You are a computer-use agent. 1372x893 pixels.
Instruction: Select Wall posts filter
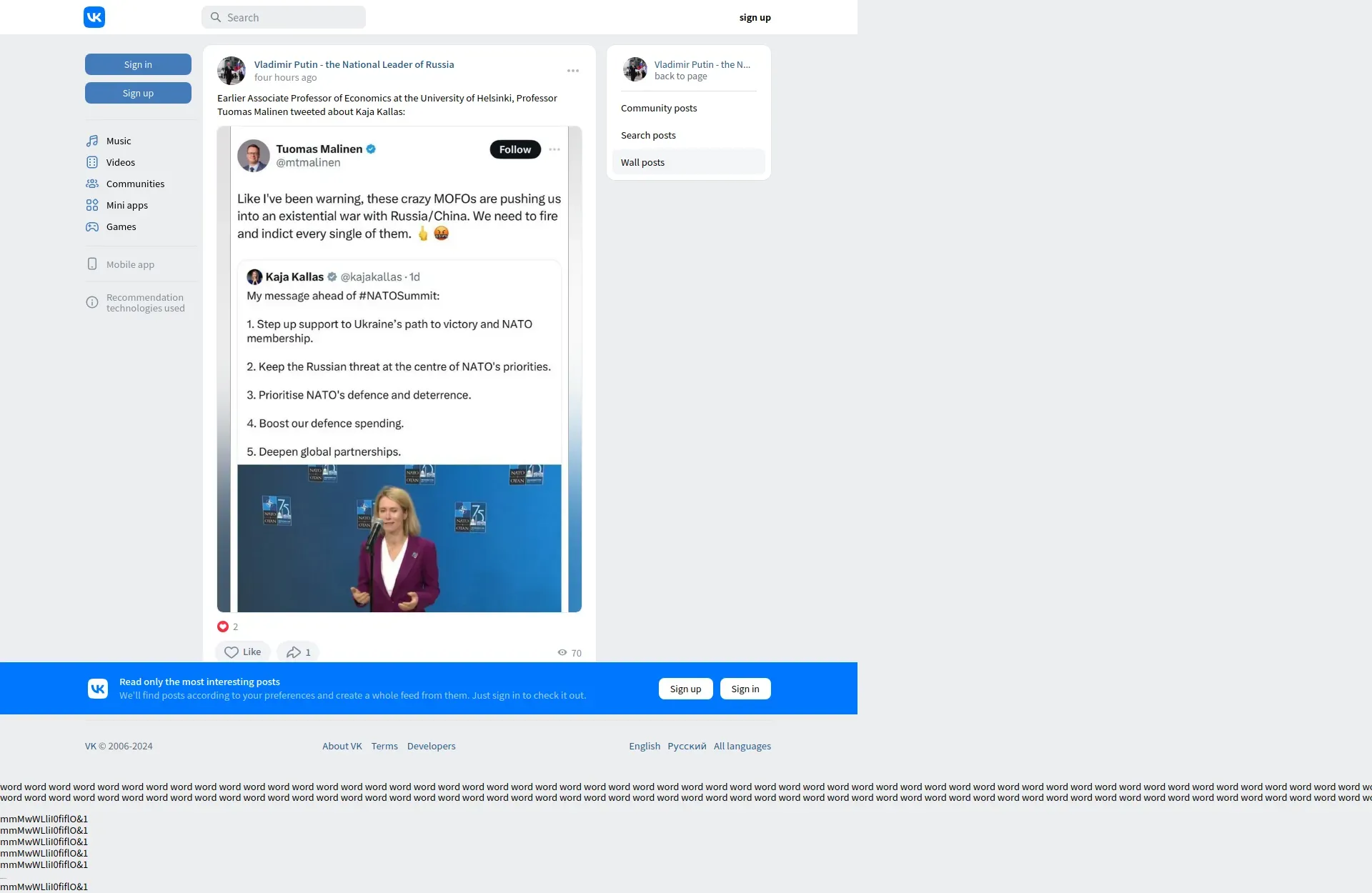point(642,162)
